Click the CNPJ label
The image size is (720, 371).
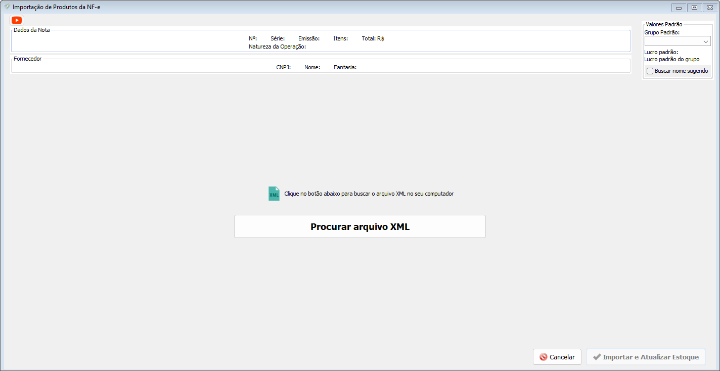[x=283, y=67]
